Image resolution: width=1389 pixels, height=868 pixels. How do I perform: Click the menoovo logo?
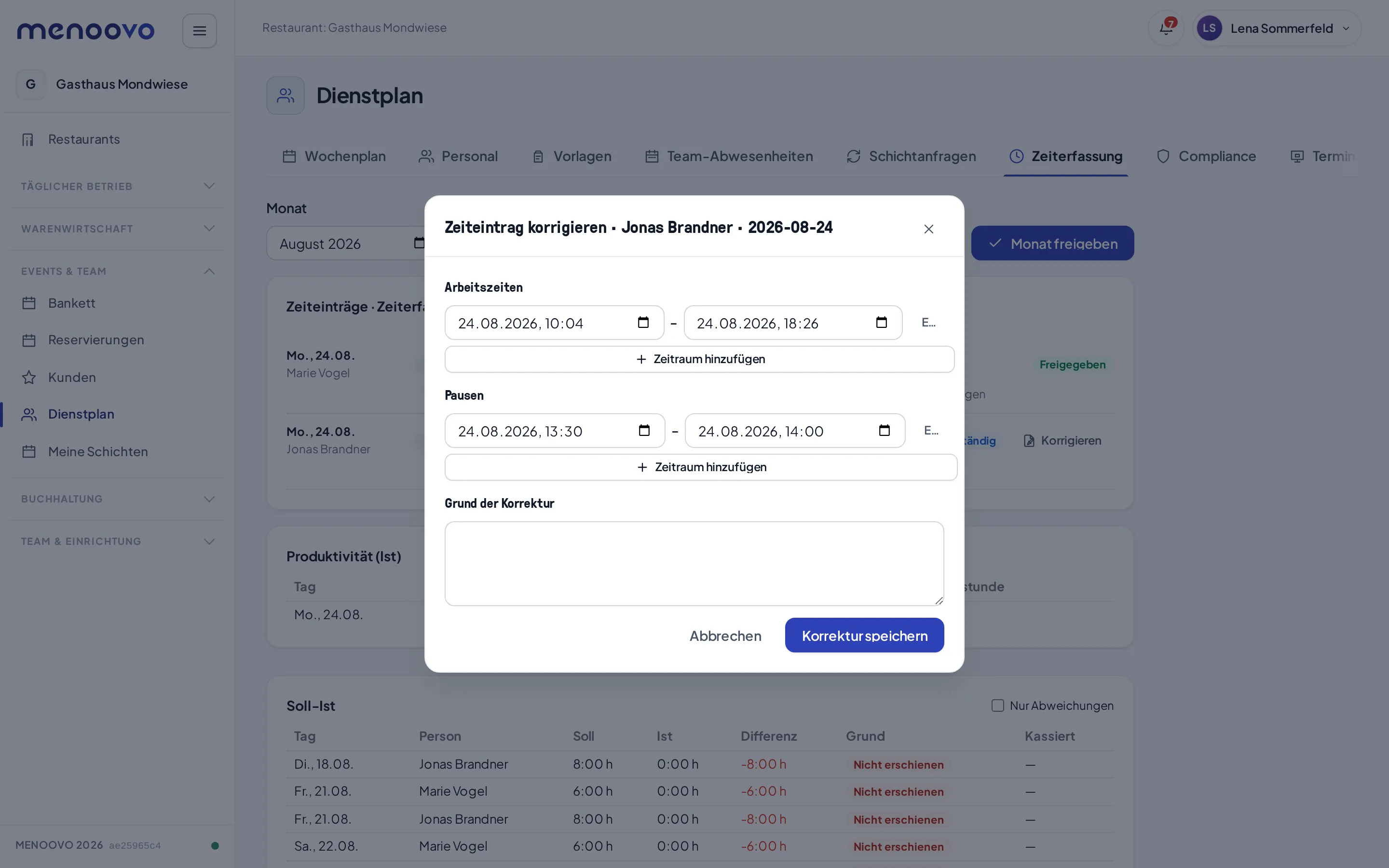pos(85,30)
